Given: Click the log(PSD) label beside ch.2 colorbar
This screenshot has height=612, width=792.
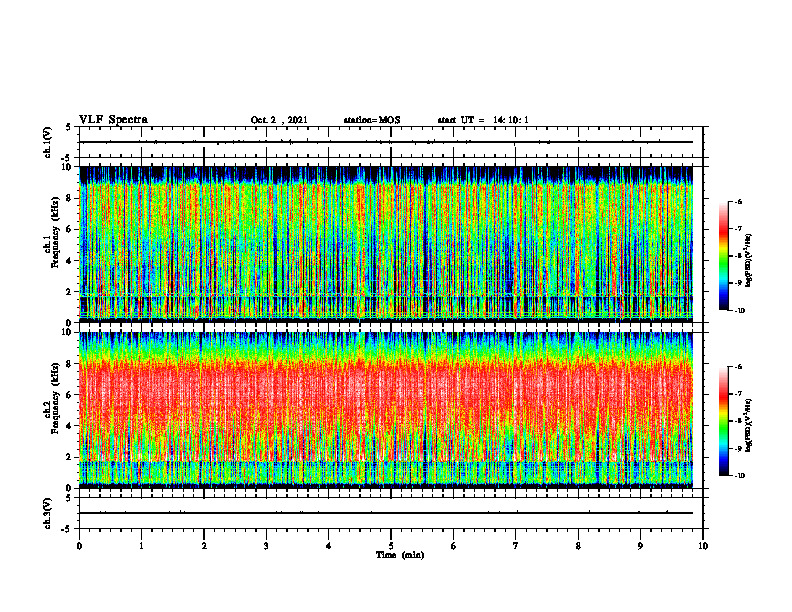Looking at the screenshot, I should click(x=749, y=425).
